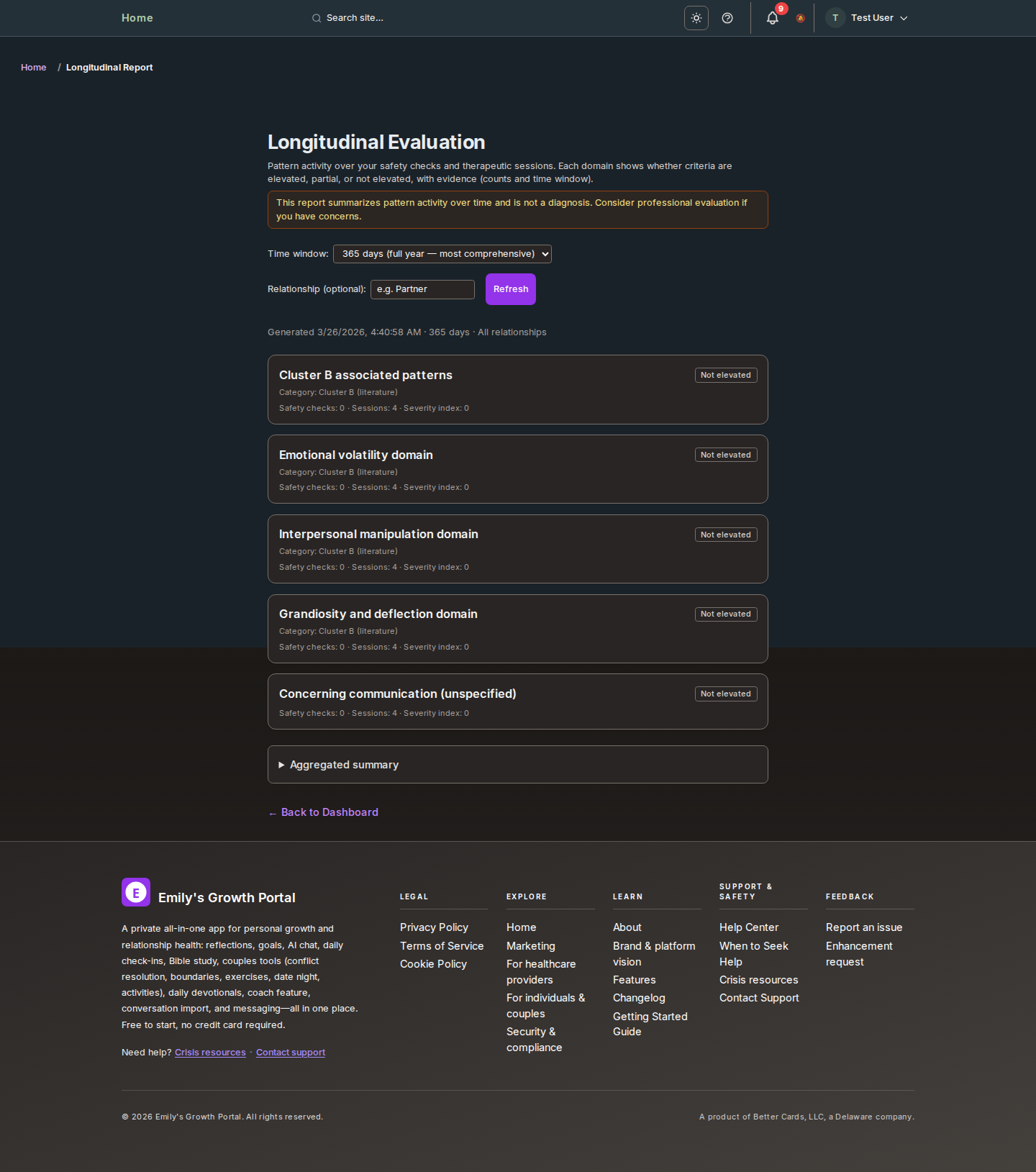Screen dimensions: 1036x1172
Task: Open the Terms of Service link
Action: 442,946
